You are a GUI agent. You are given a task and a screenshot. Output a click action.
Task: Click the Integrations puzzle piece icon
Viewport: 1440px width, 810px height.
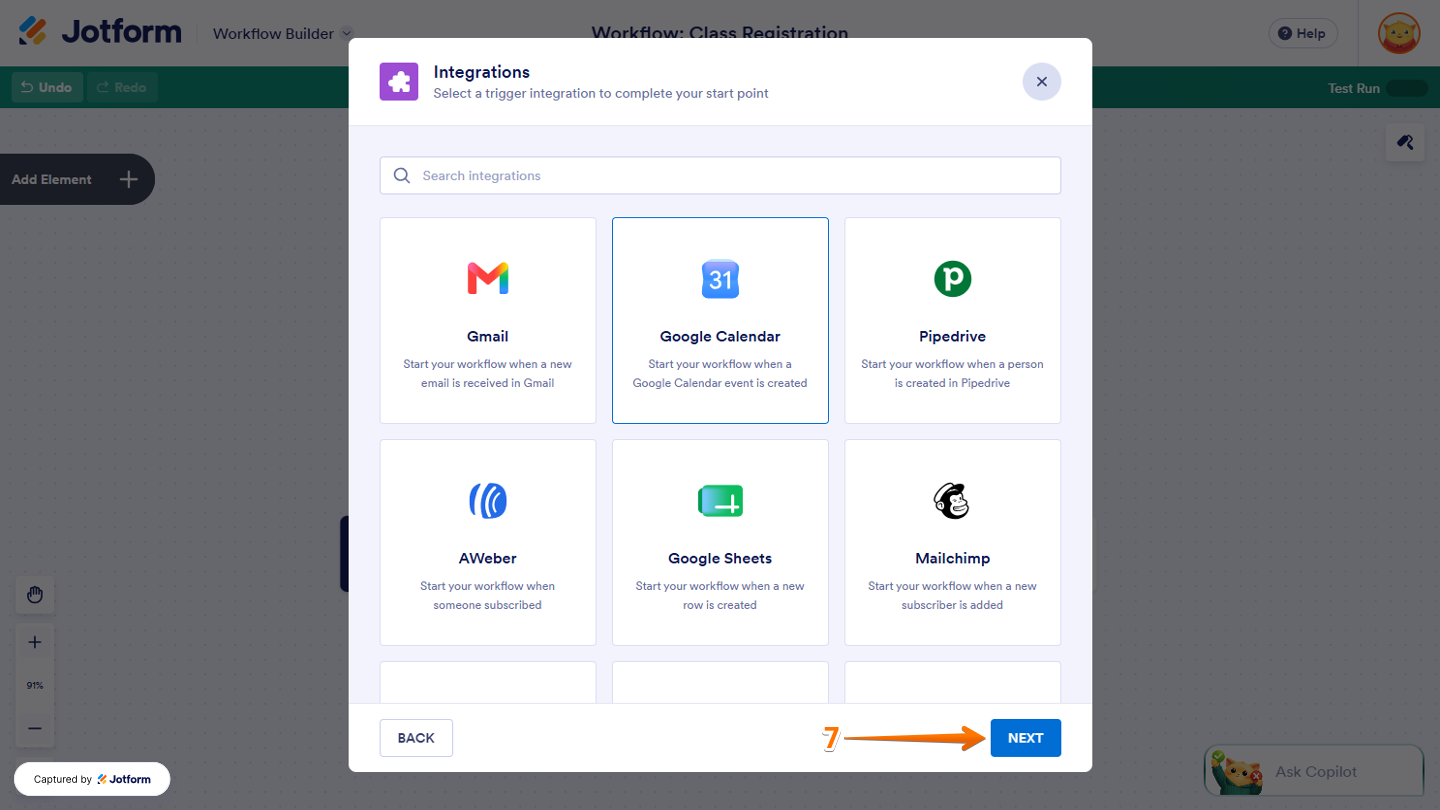point(399,82)
